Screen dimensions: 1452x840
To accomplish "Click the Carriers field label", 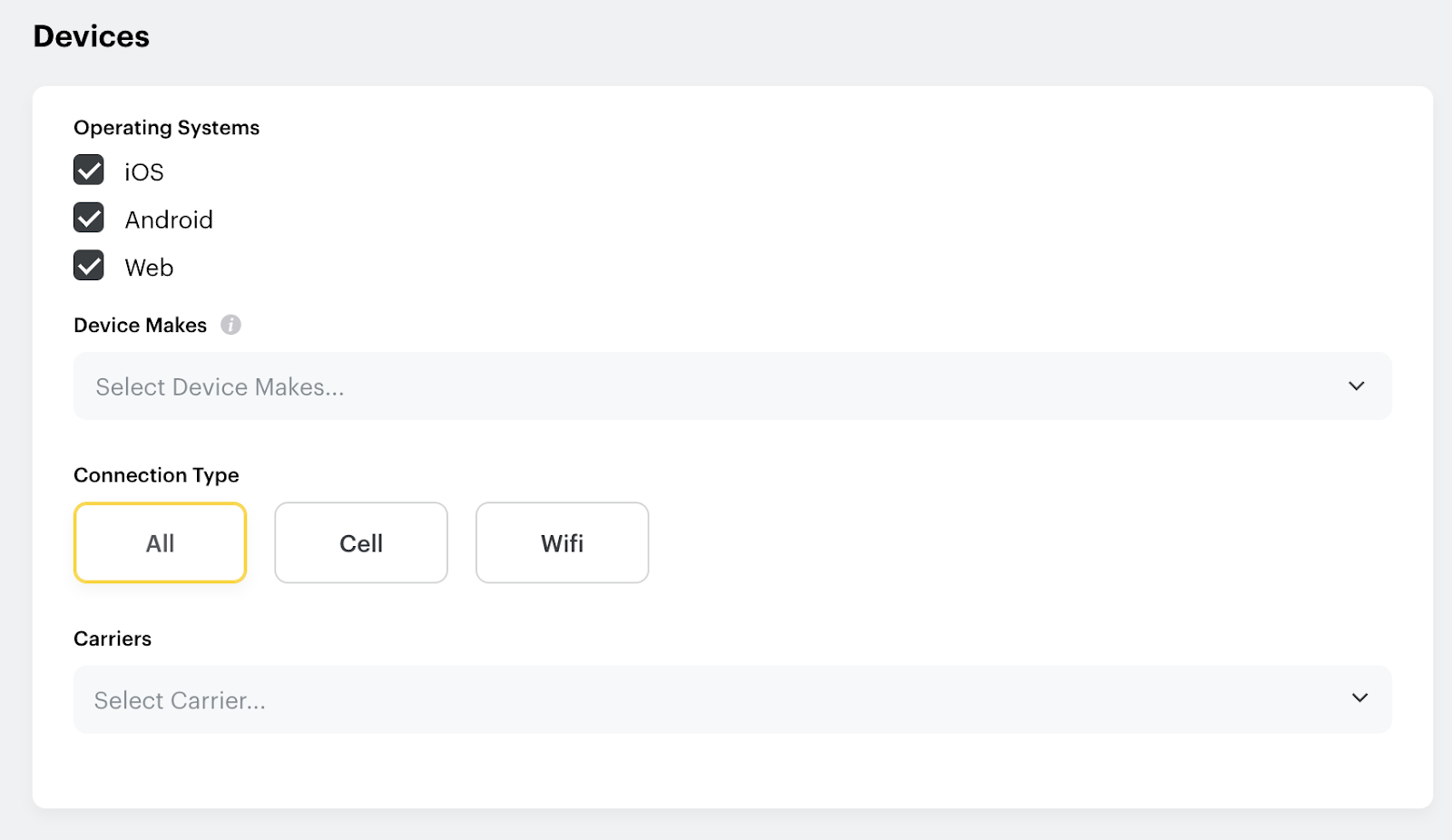I will (113, 639).
